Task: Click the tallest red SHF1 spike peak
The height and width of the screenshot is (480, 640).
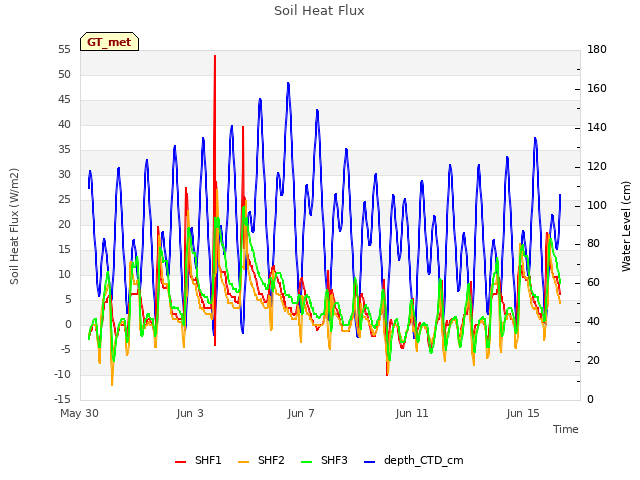Action: click(215, 56)
